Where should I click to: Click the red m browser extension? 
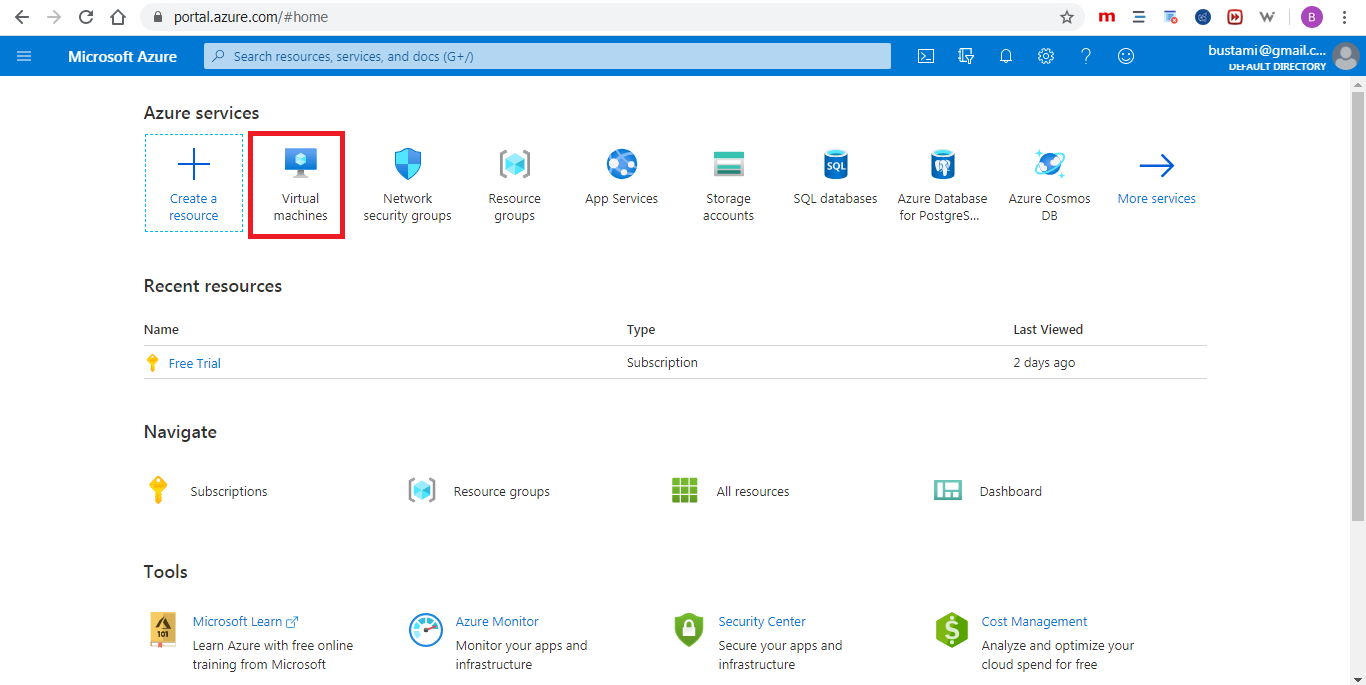click(1107, 17)
